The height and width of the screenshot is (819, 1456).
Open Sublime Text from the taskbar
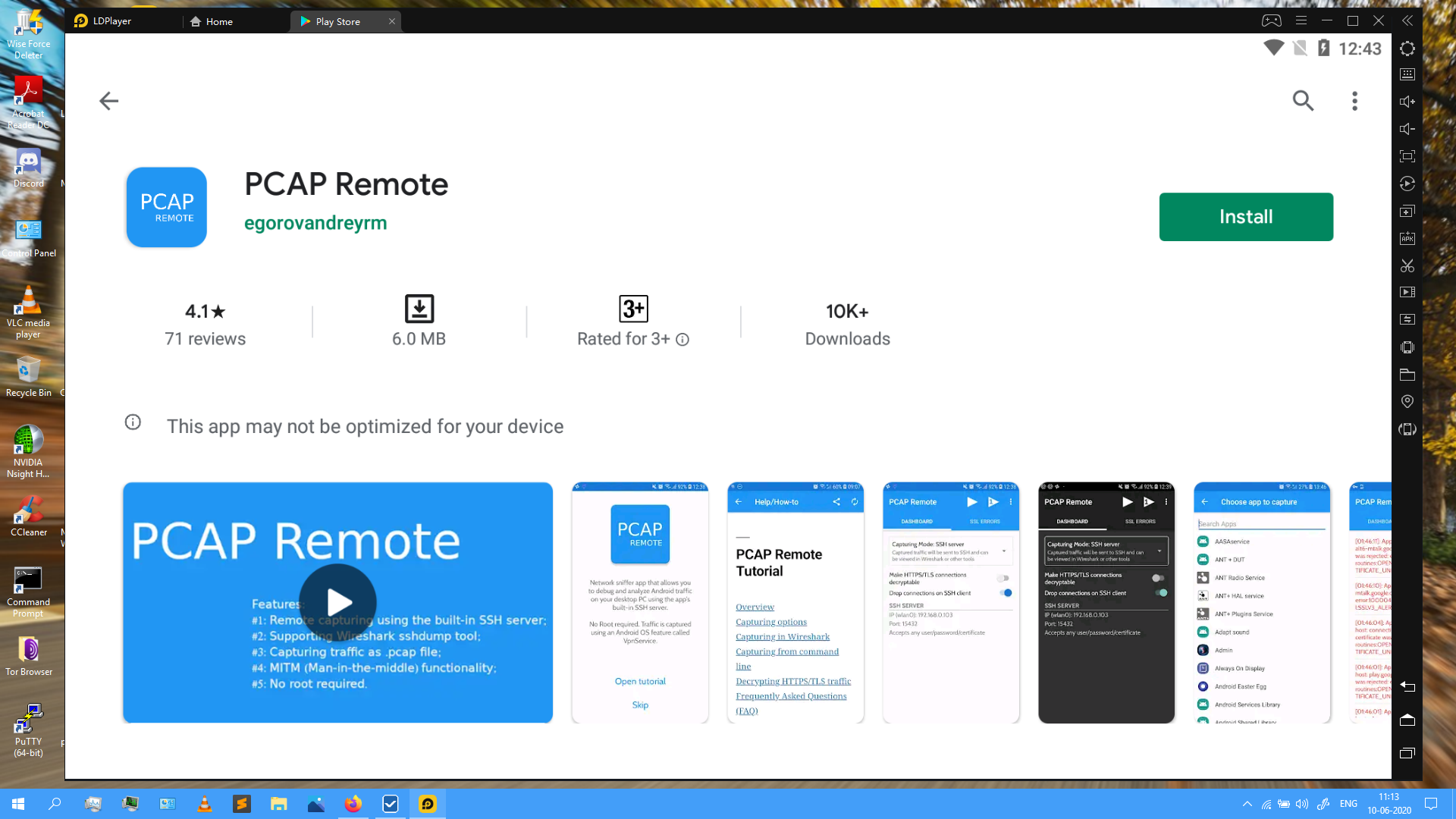(x=242, y=804)
